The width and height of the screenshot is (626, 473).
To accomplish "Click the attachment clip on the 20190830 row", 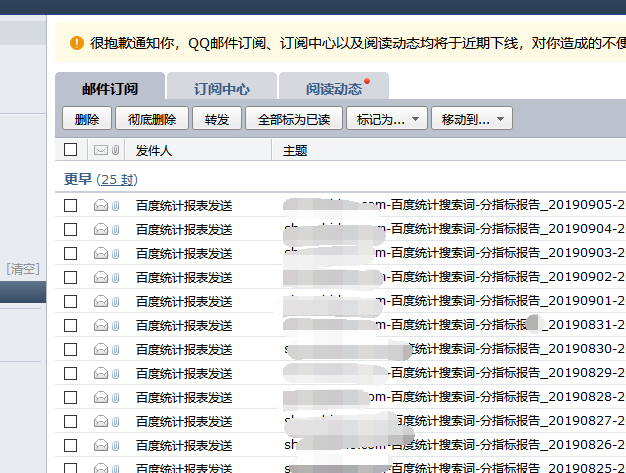I will (x=116, y=350).
